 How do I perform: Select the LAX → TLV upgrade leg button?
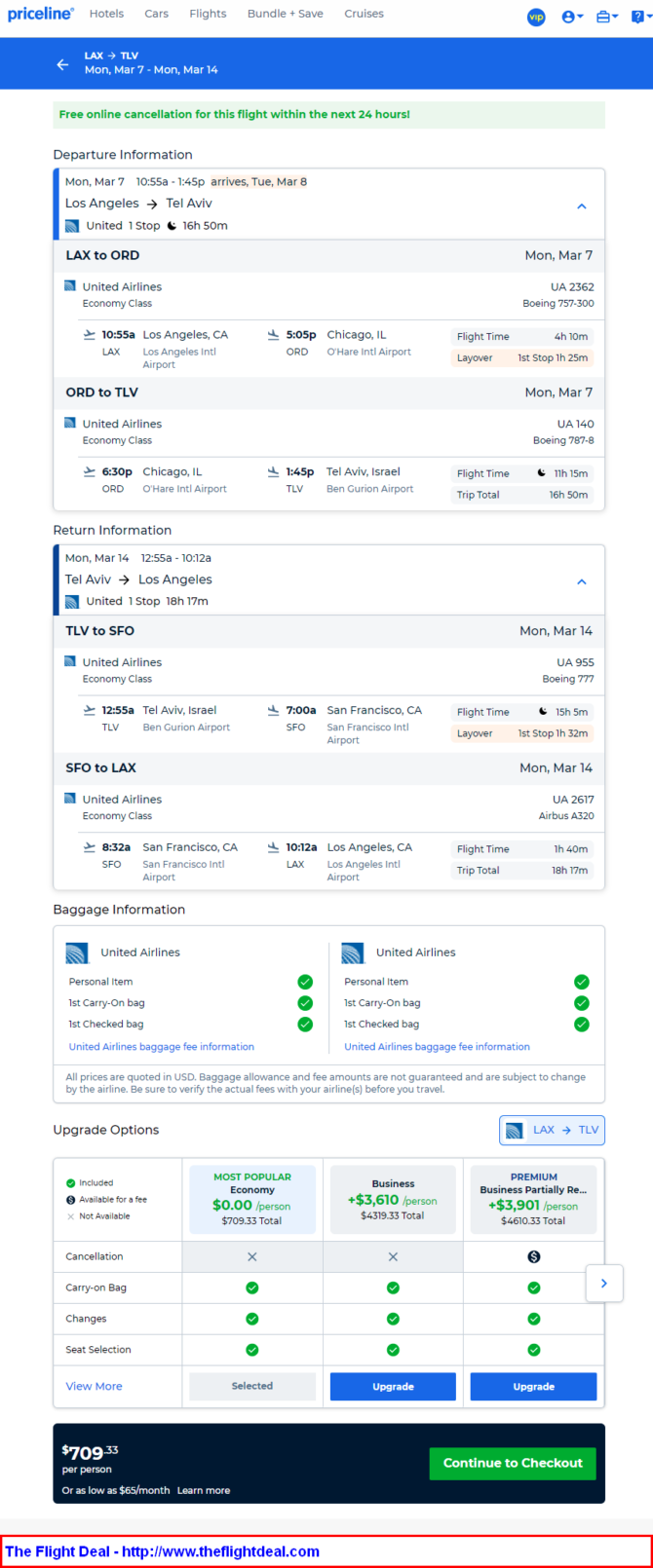[552, 1130]
